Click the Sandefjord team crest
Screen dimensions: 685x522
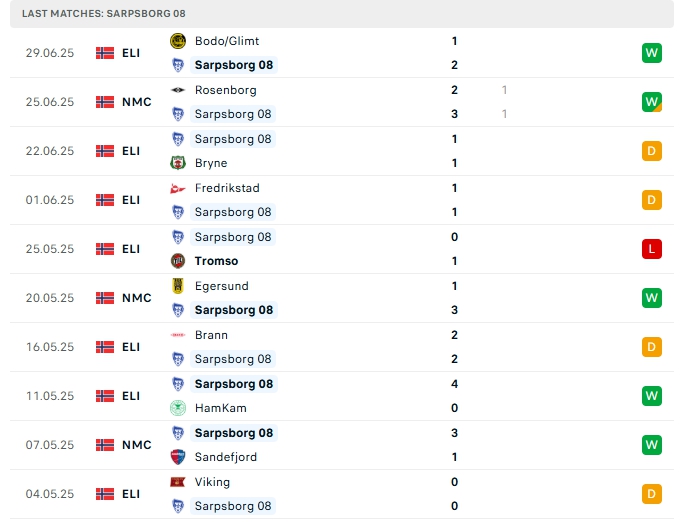click(178, 457)
